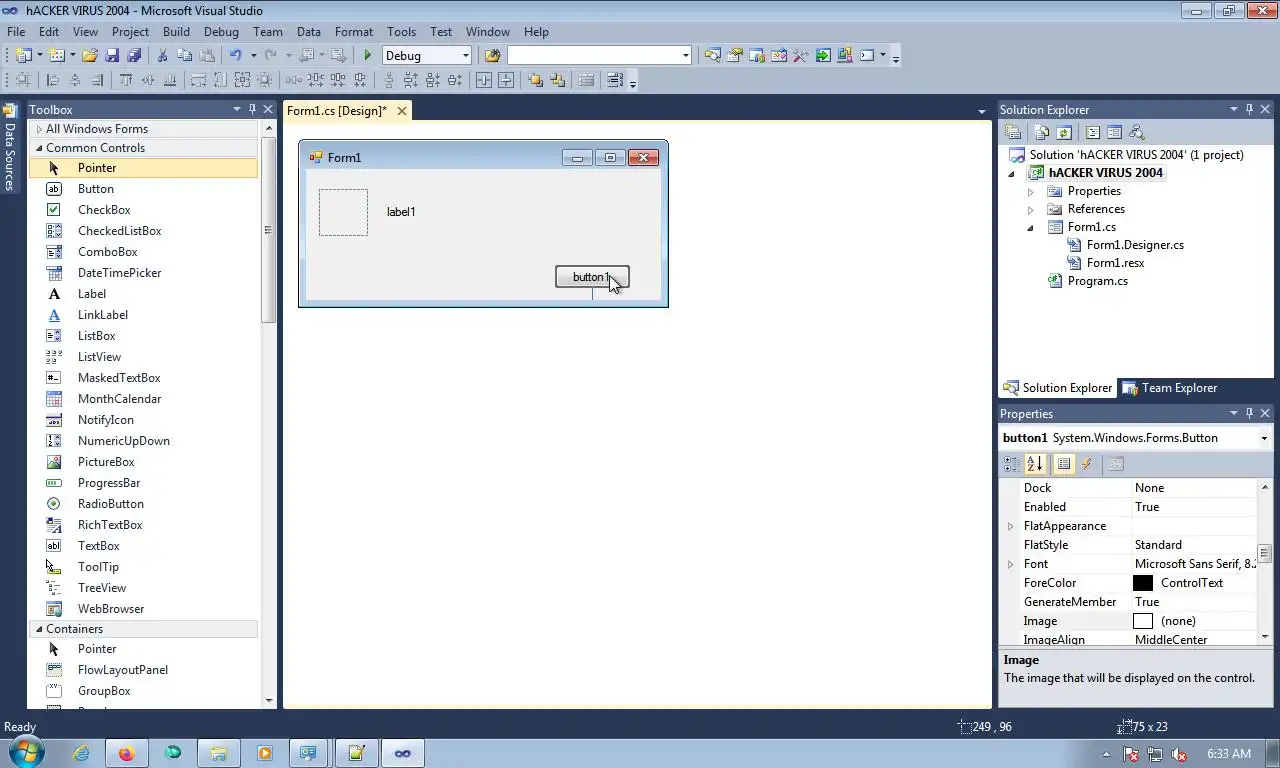
Task: Open the object selector dropdown in Properties
Action: coord(1264,438)
